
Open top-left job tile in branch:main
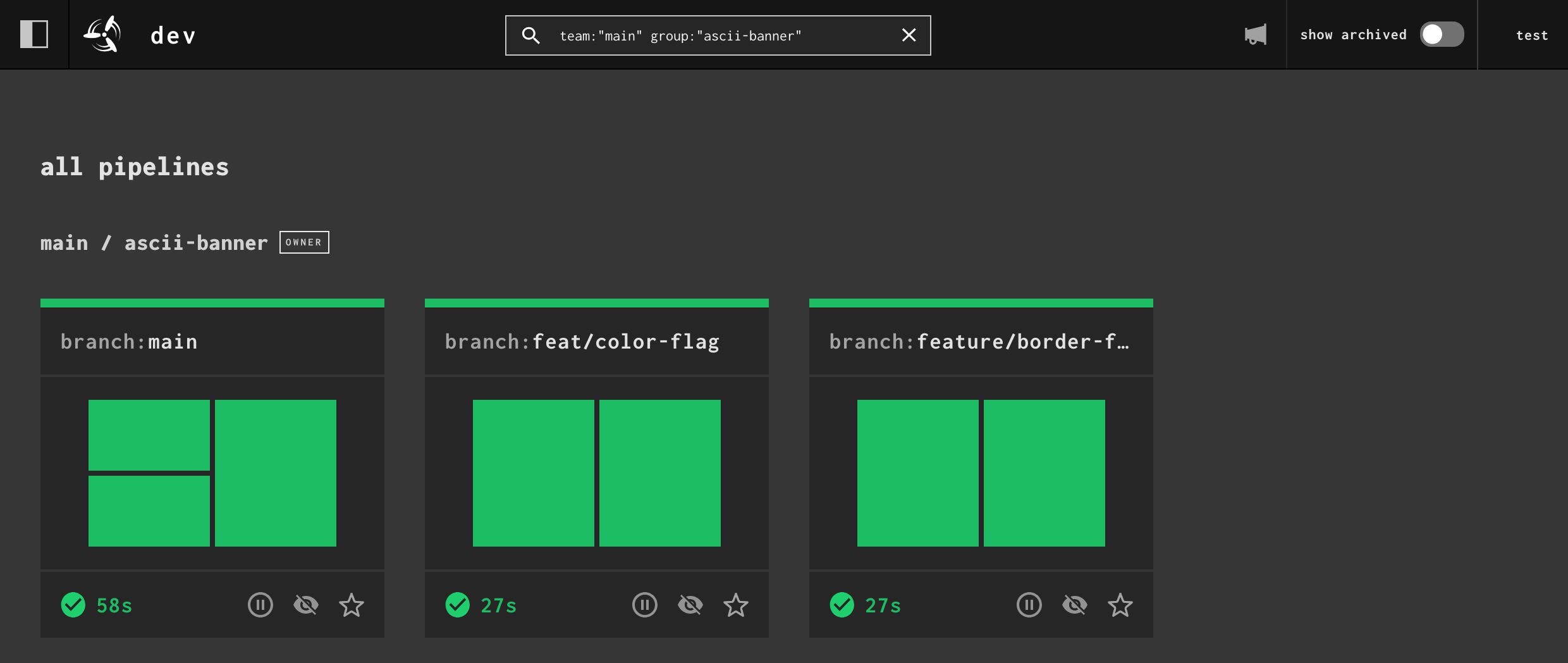(x=149, y=435)
